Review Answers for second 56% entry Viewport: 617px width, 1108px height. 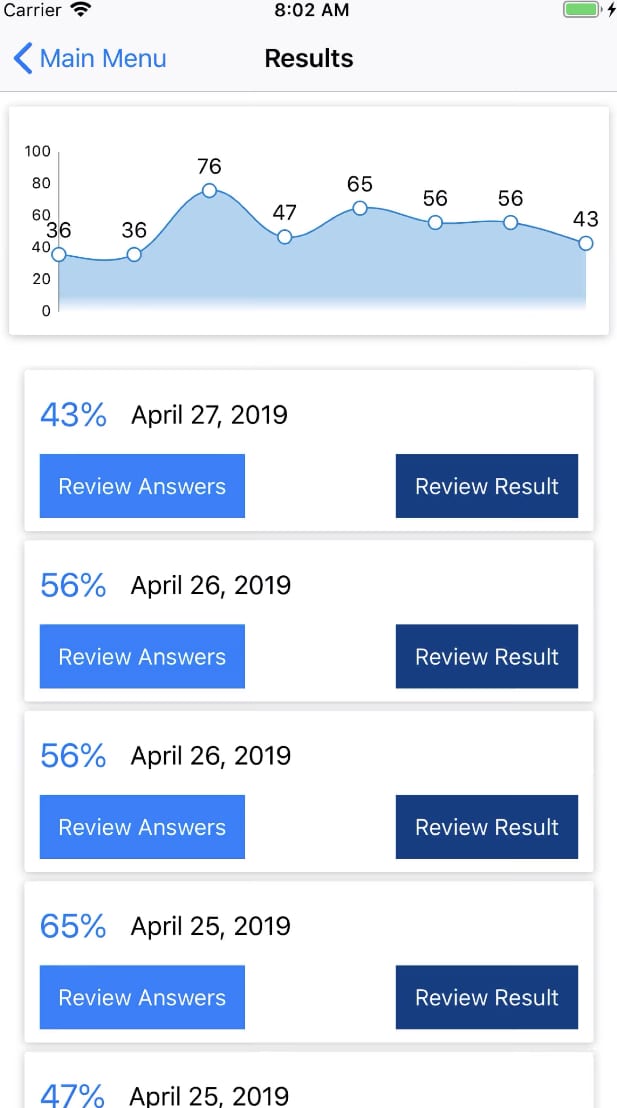(x=142, y=827)
